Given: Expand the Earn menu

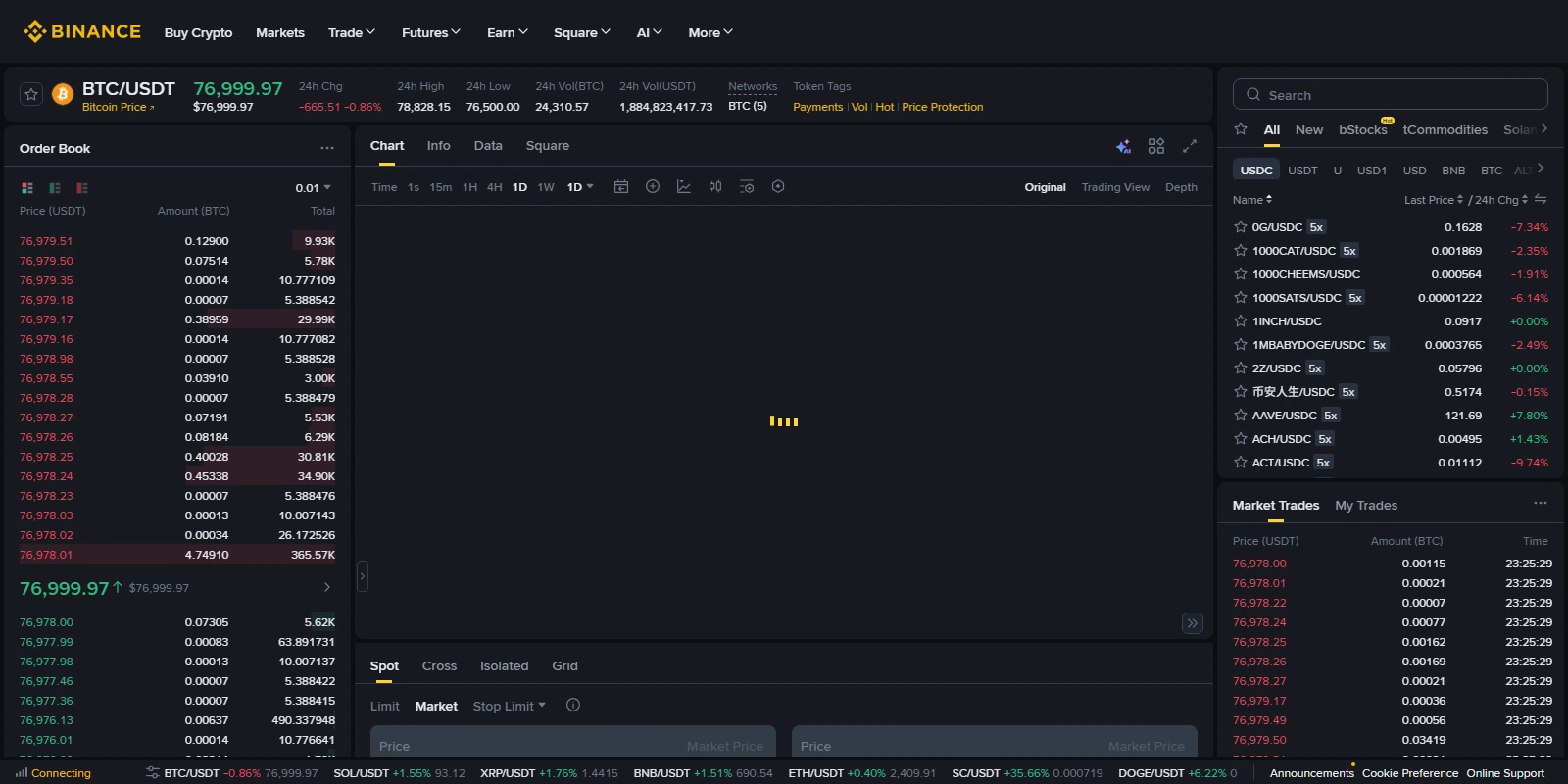Looking at the screenshot, I should pos(508,32).
